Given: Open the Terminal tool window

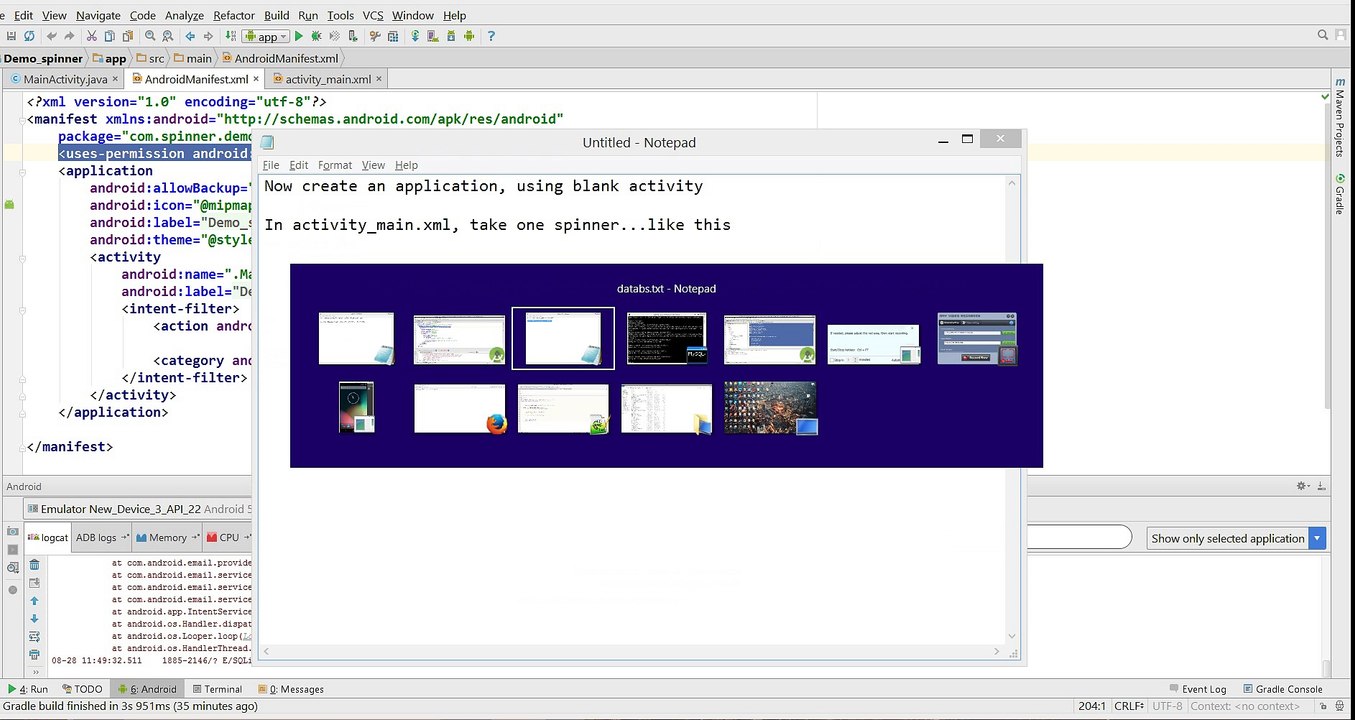Looking at the screenshot, I should click(x=217, y=689).
